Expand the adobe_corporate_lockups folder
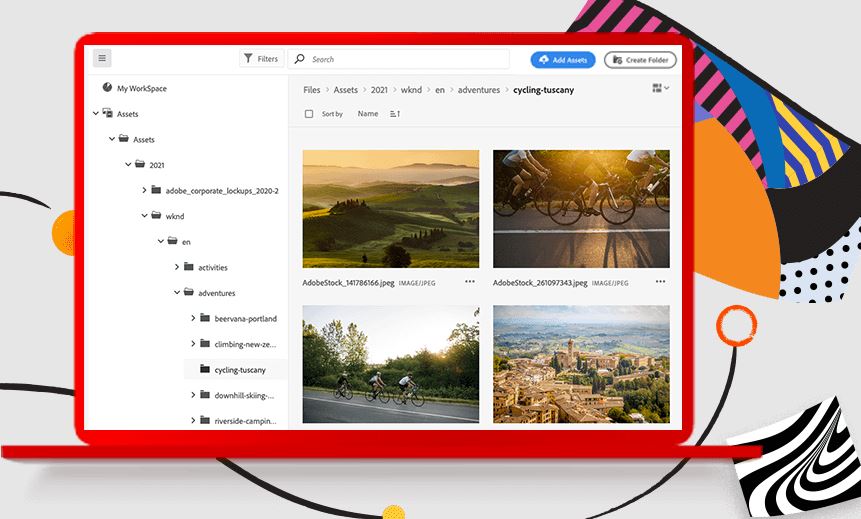Image resolution: width=861 pixels, height=519 pixels. (144, 190)
